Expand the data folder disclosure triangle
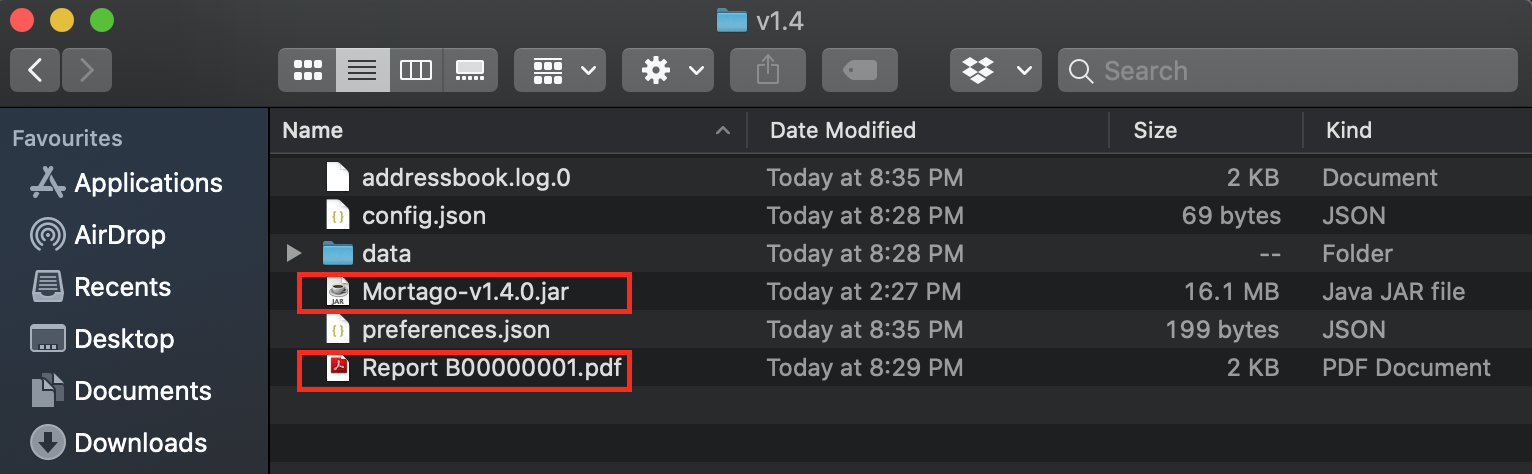The image size is (1532, 474). click(293, 254)
